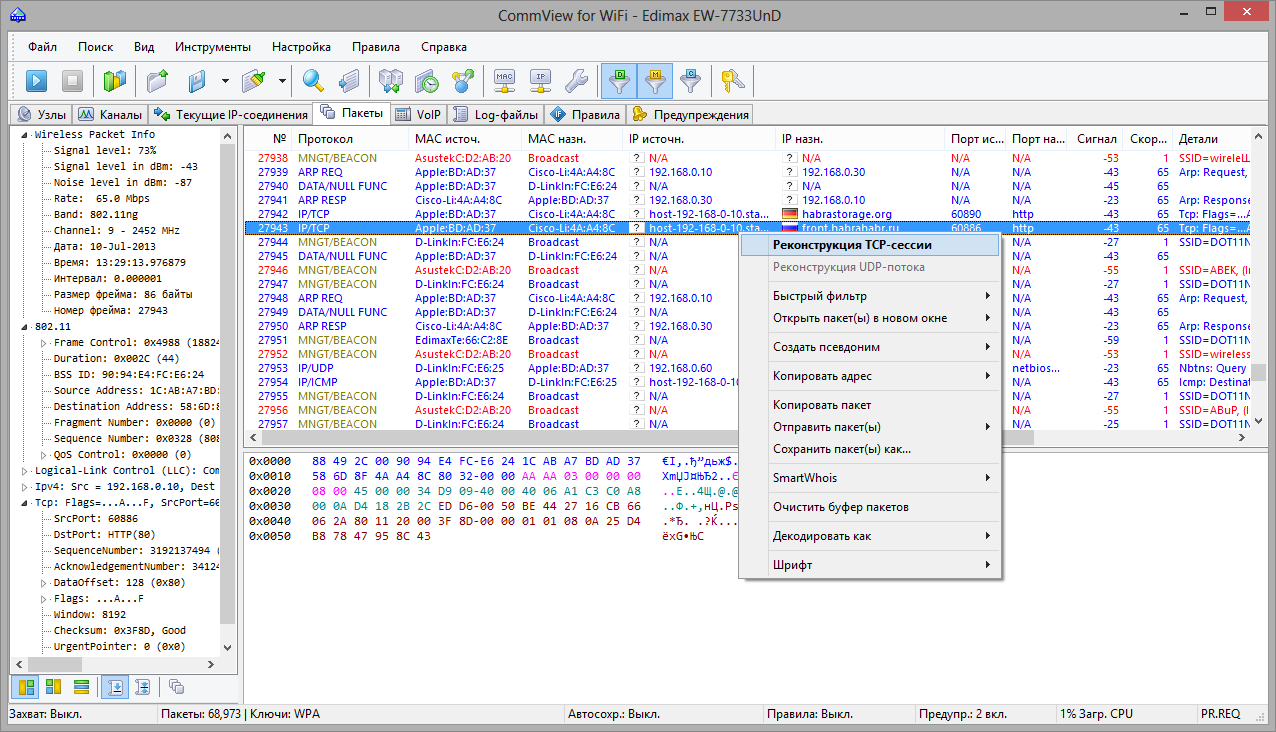Select the second layout button with decoder right
Viewport: 1276px width, 732px height.
tap(54, 686)
